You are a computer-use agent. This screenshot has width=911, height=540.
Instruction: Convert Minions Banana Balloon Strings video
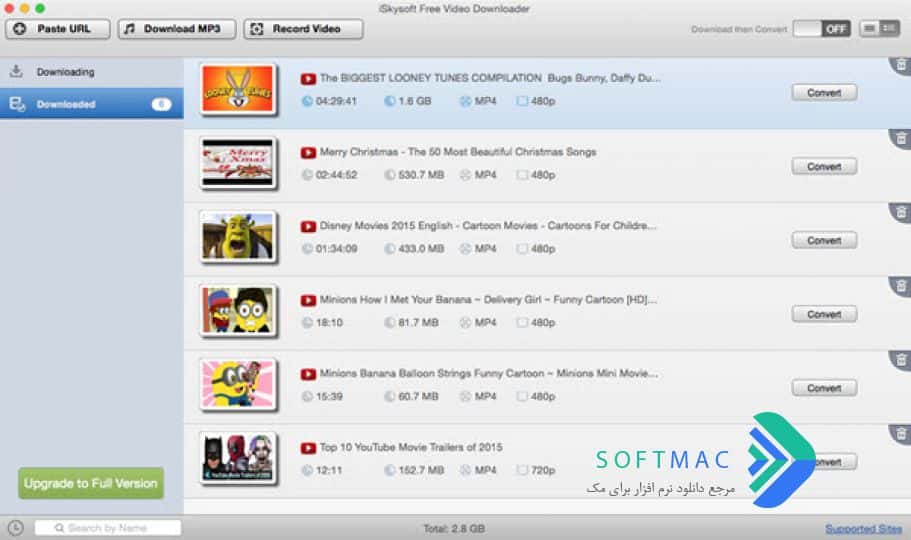[824, 388]
